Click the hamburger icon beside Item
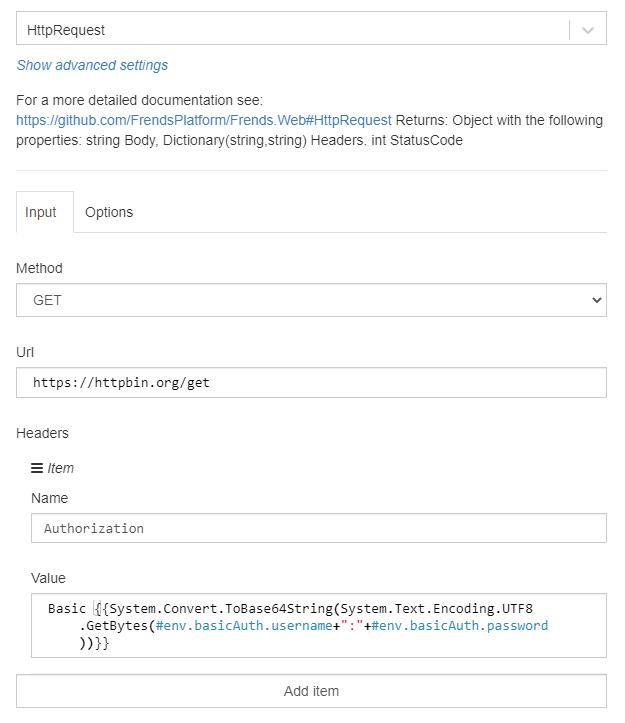Viewport: 625px width, 723px height. pos(37,468)
